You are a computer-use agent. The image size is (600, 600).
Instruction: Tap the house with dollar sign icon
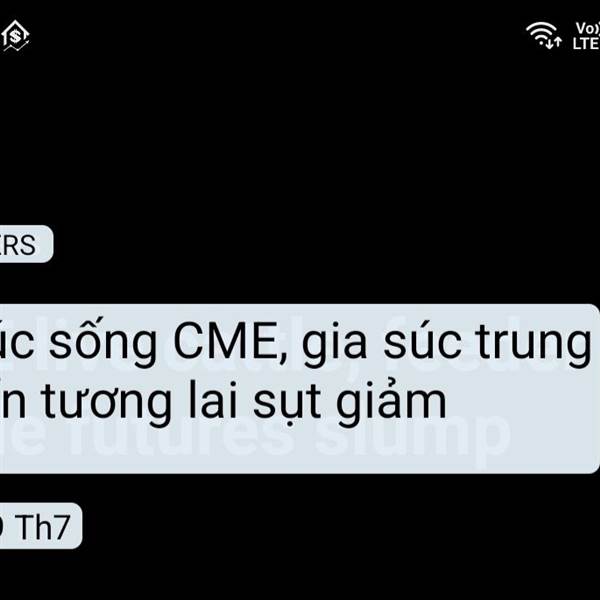coord(15,36)
